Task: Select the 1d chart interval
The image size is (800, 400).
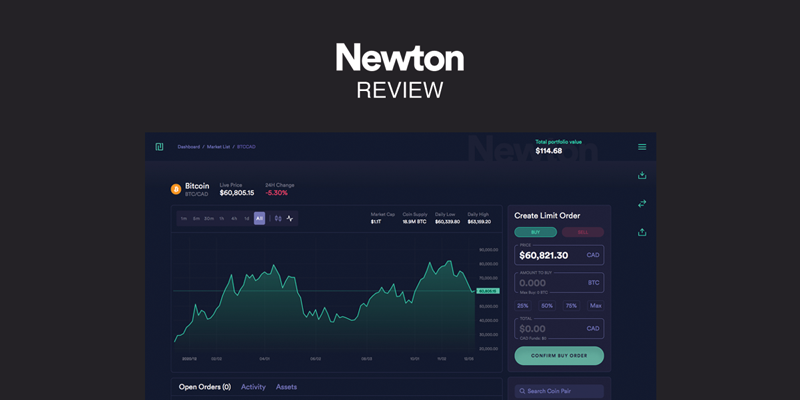Action: tap(246, 218)
